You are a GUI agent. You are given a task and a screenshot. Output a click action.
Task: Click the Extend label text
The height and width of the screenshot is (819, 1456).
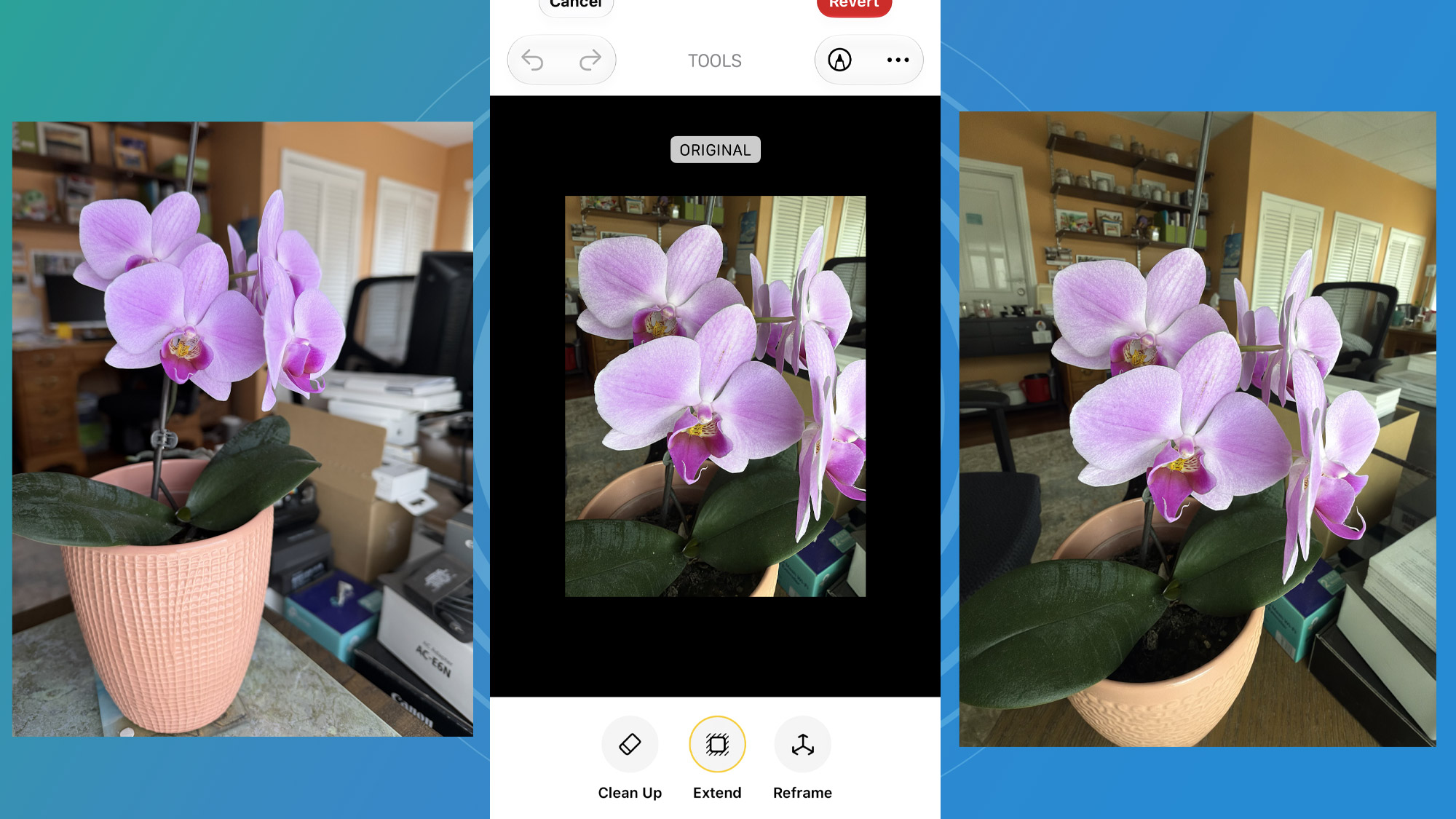tap(717, 793)
